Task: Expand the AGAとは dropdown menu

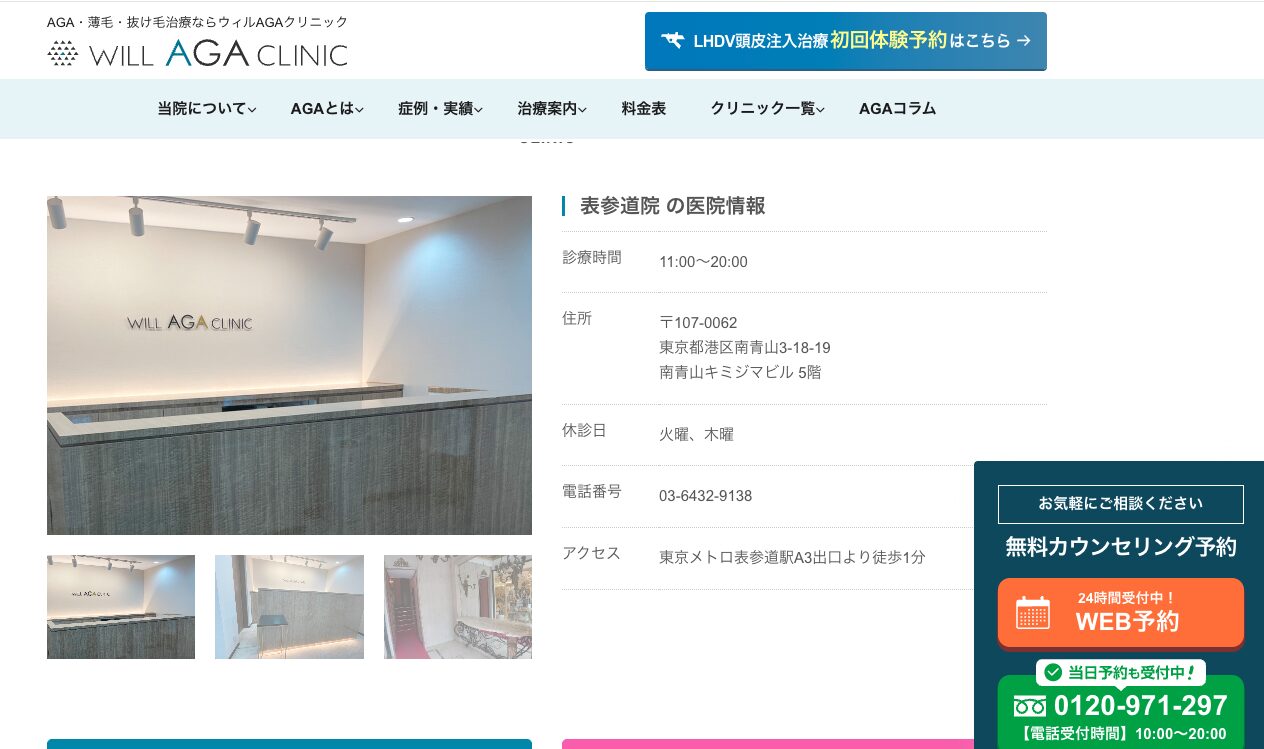Action: [x=327, y=109]
